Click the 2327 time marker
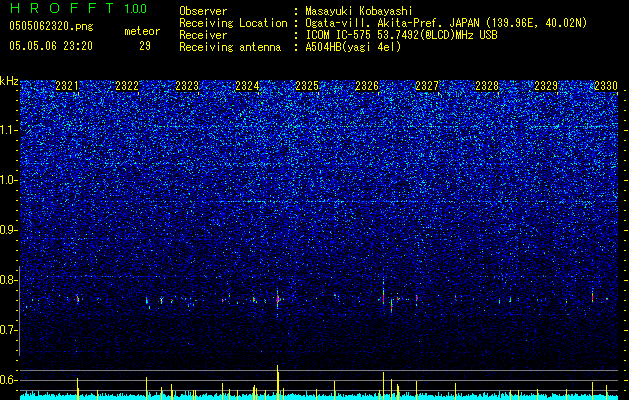The height and width of the screenshot is (400, 629). tap(427, 86)
